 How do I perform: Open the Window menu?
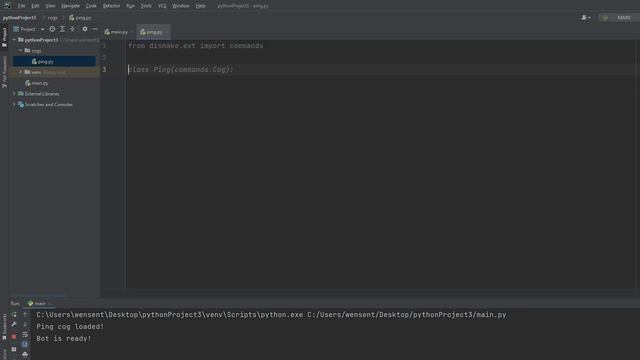tap(180, 6)
